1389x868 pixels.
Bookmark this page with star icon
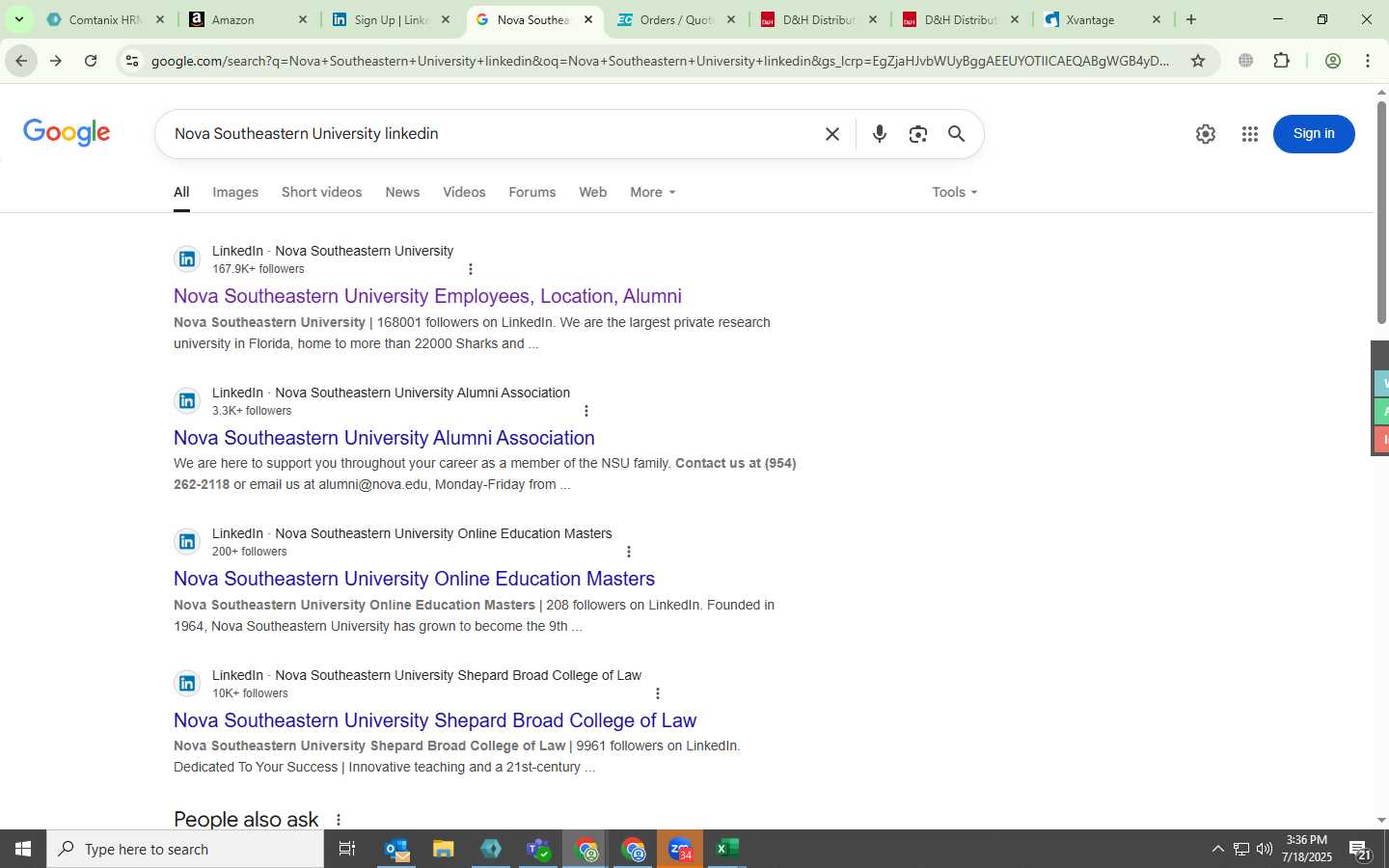1198,61
